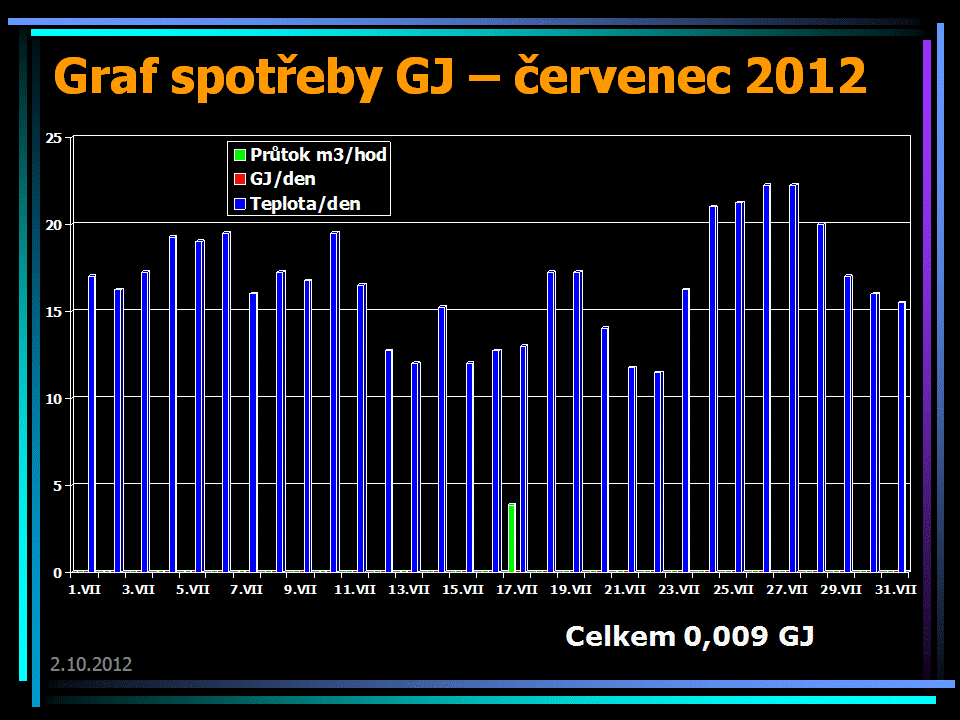Image resolution: width=960 pixels, height=720 pixels.
Task: Click the 25.VII x-axis label
Action: [x=733, y=590]
